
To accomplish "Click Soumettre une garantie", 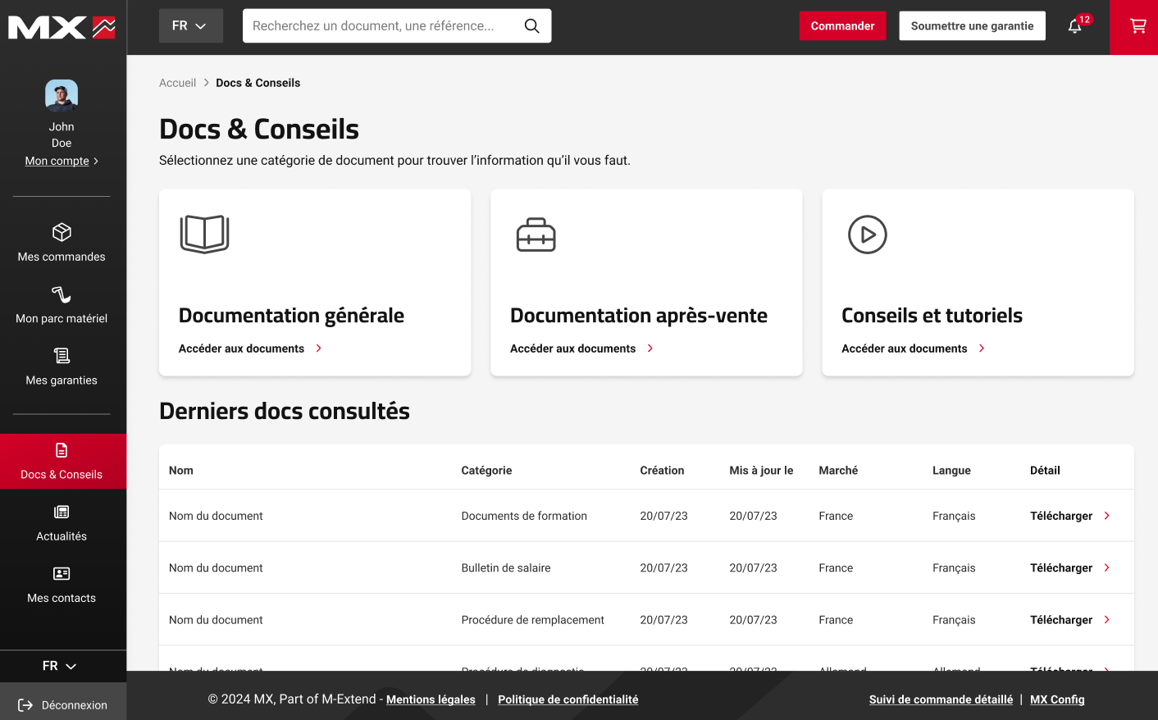I will coord(972,25).
